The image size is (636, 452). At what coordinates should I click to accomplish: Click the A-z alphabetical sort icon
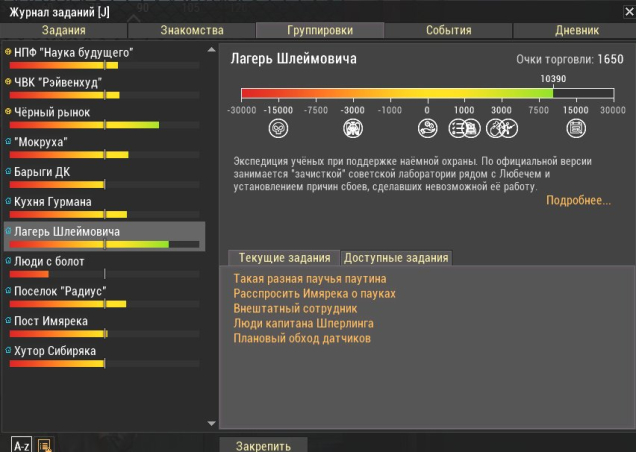(20, 443)
